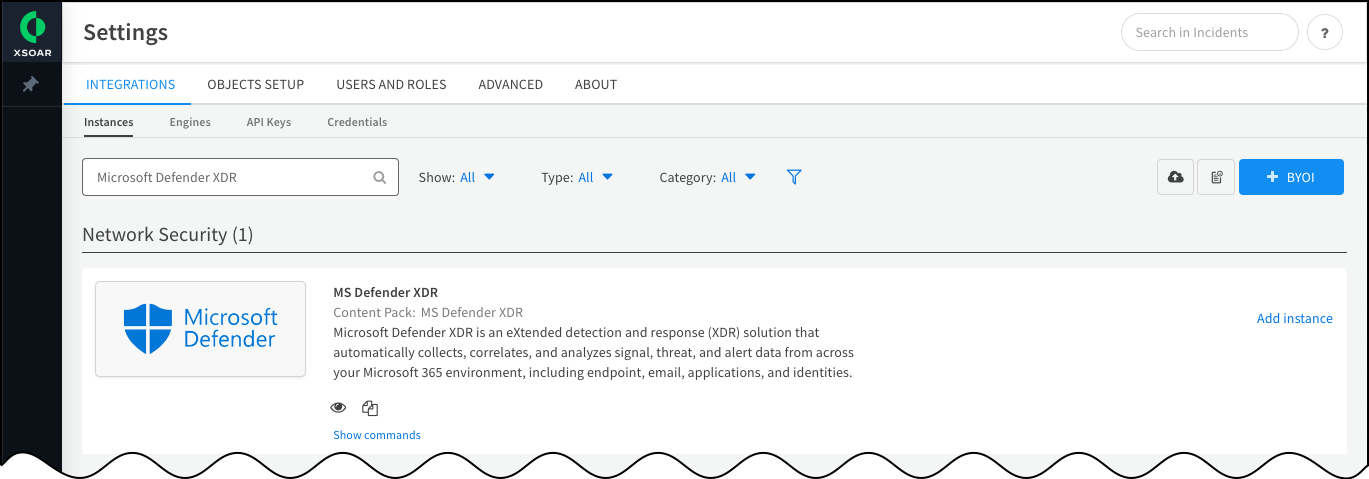
Task: Click the Microsoft Defender XDR search field
Action: pyautogui.click(x=240, y=177)
